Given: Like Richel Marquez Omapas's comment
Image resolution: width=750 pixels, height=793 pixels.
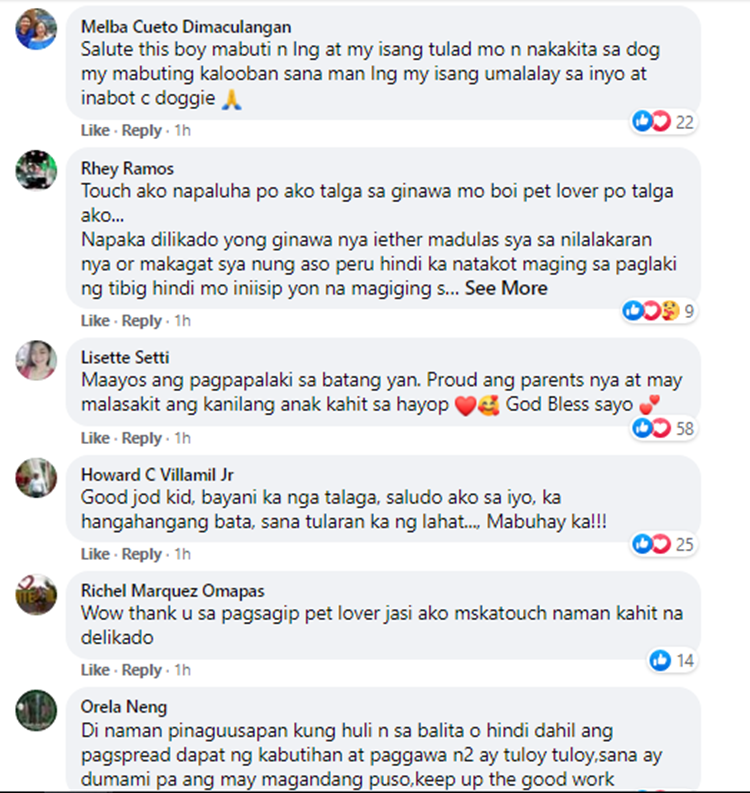Looking at the screenshot, I should coord(95,670).
